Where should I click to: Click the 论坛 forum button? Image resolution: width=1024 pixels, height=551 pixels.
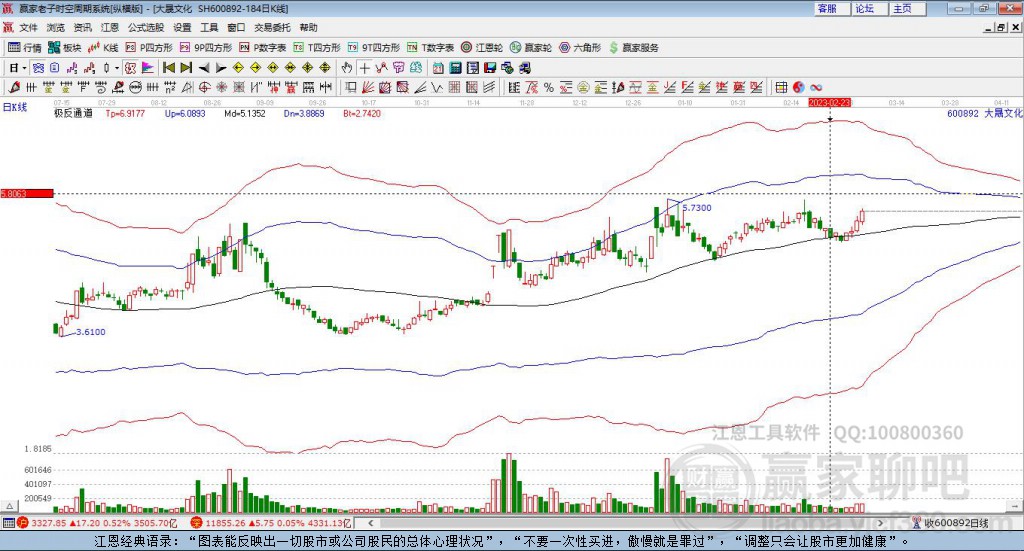click(870, 8)
